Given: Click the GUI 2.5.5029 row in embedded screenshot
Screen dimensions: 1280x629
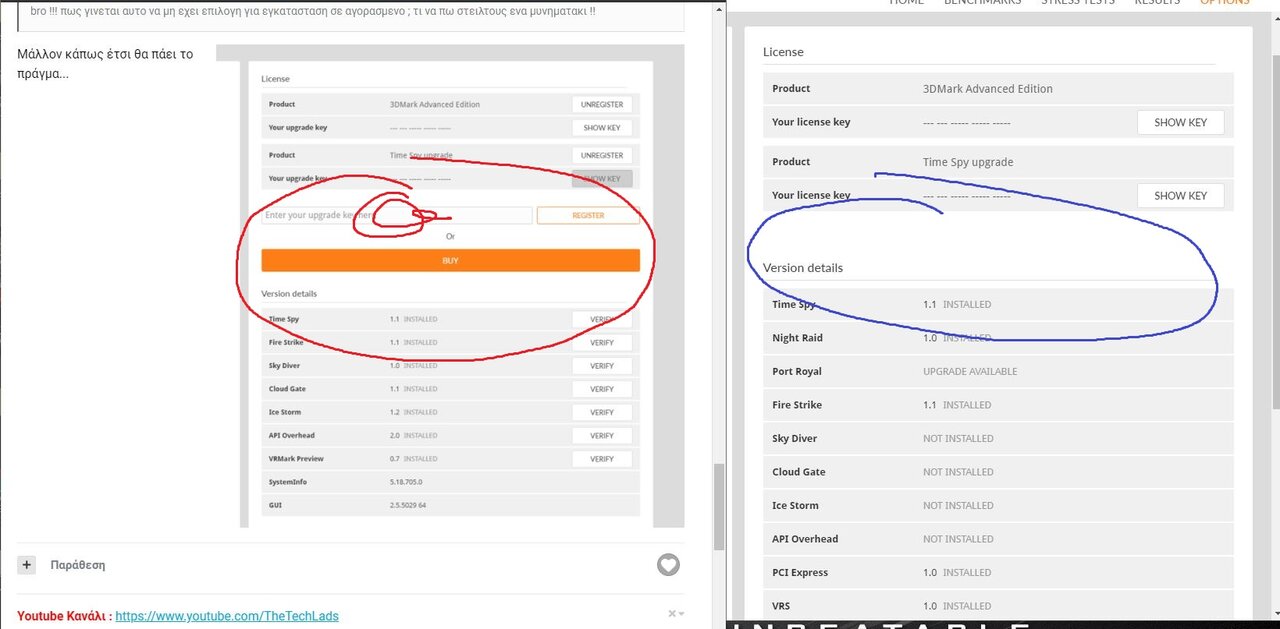Looking at the screenshot, I should coord(450,505).
